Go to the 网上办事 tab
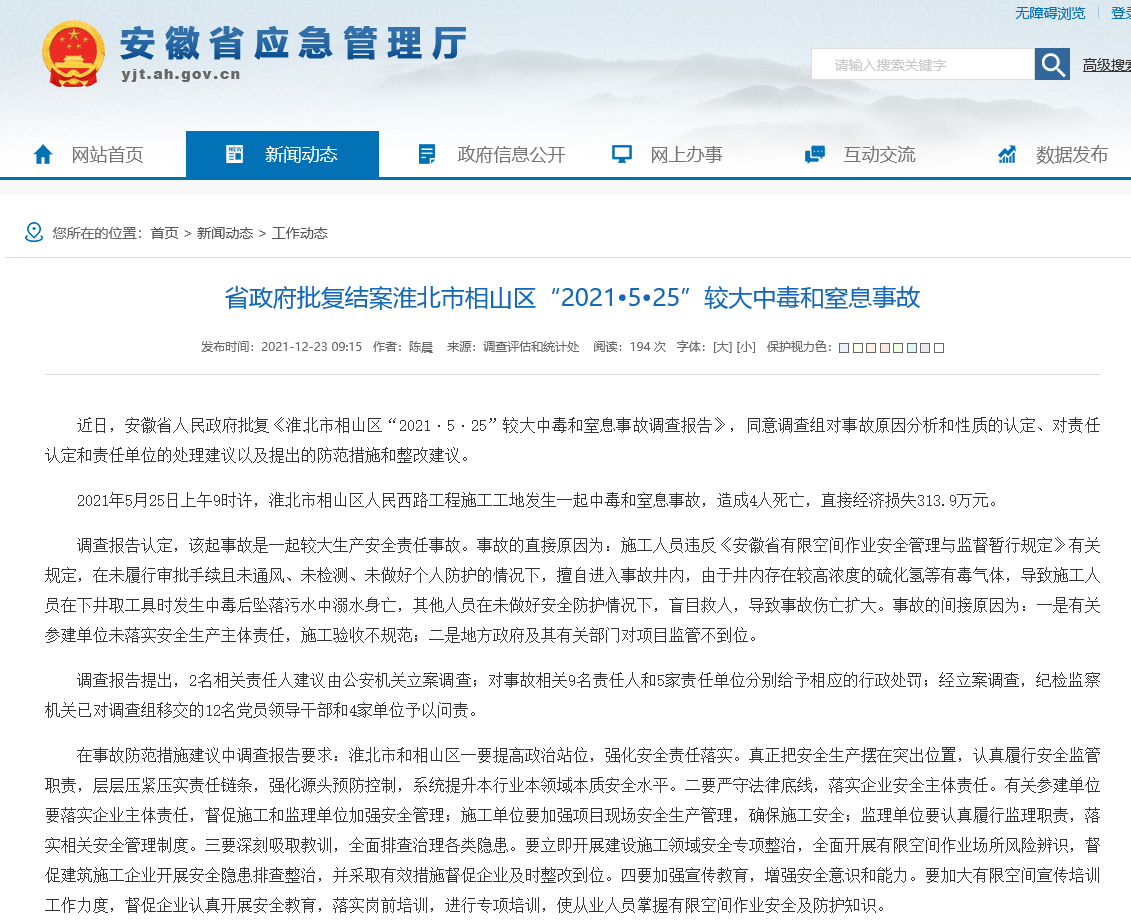 pyautogui.click(x=686, y=155)
